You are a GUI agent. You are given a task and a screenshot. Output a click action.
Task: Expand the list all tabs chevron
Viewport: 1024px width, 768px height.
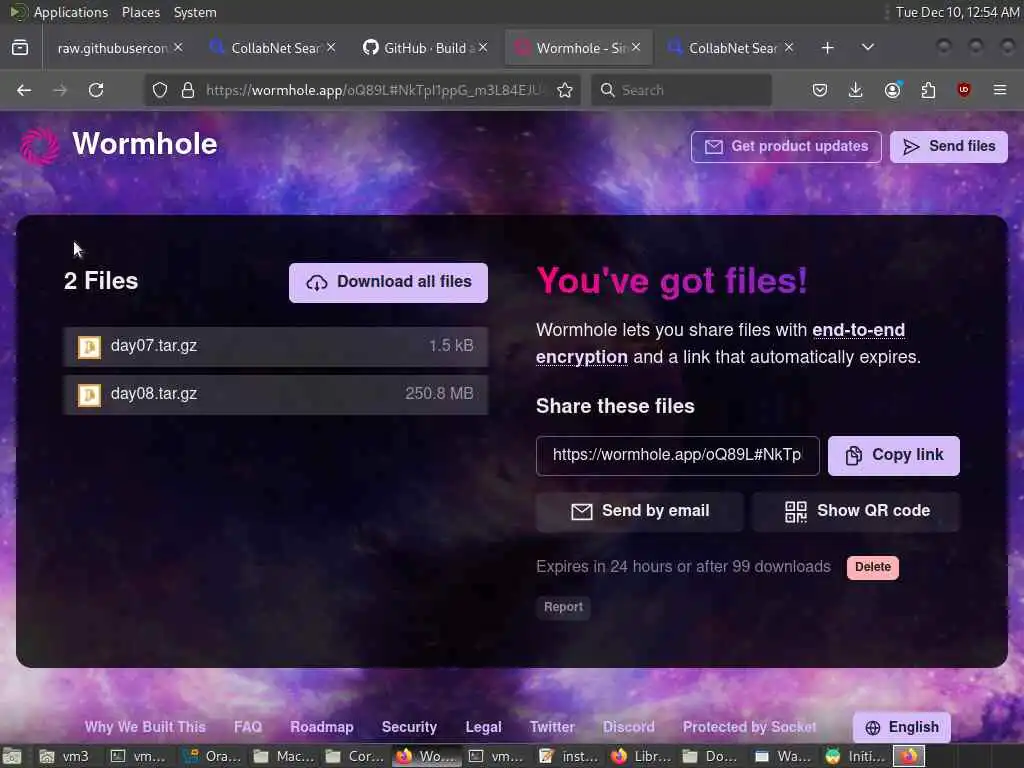tap(868, 48)
